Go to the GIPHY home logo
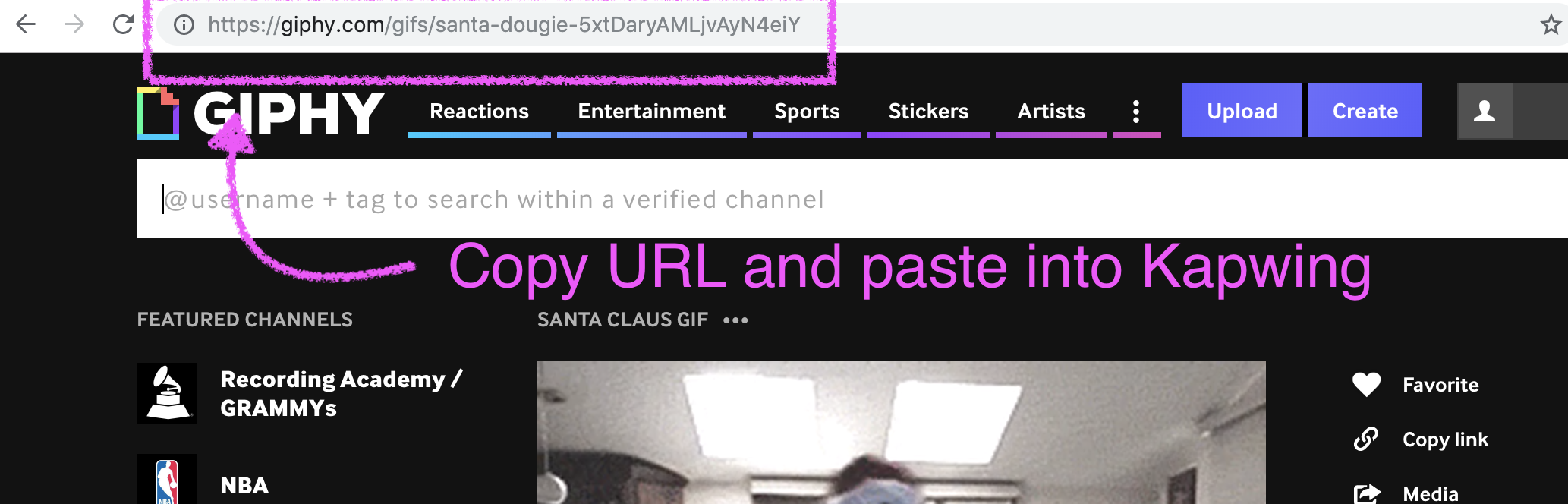The image size is (1568, 504). pyautogui.click(x=260, y=113)
